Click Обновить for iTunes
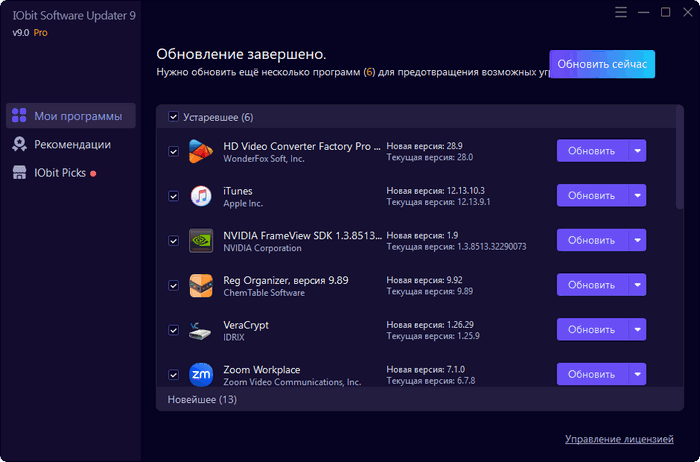700x462 pixels. (x=592, y=196)
